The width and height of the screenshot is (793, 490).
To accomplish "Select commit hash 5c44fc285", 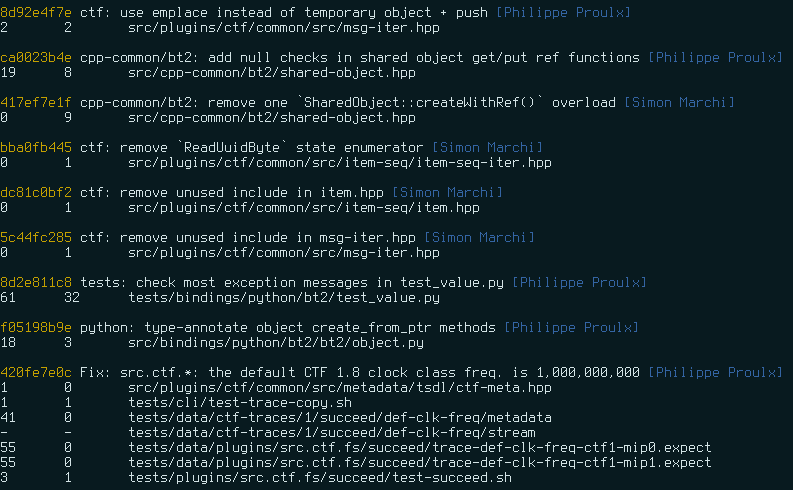I will click(36, 237).
